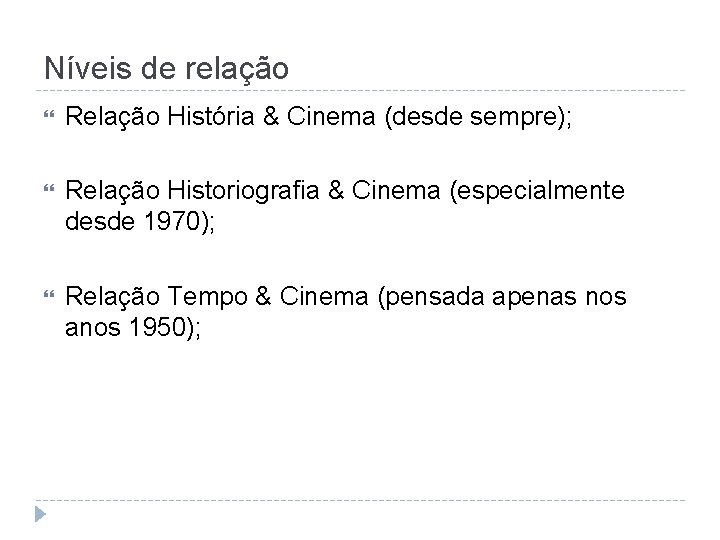Click the word relação in the title
Viewport: 720px width, 540px height.
click(x=237, y=70)
